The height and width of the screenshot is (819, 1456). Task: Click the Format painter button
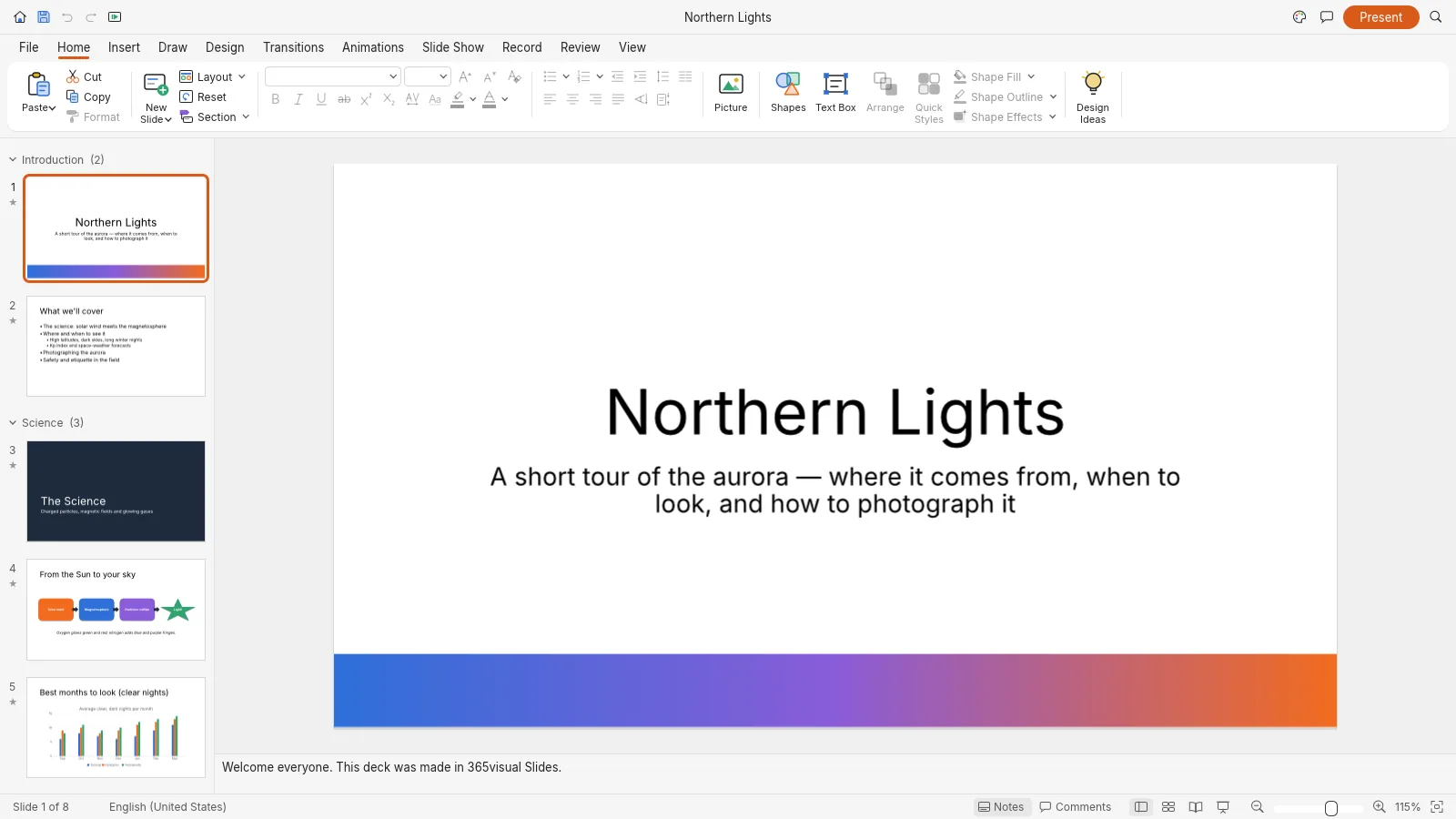(93, 117)
